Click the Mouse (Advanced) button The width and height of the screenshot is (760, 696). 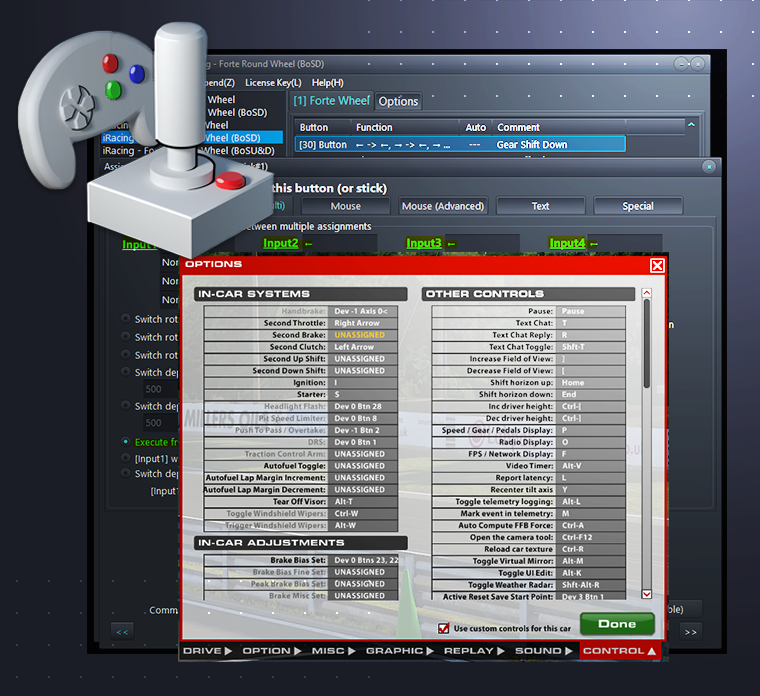point(443,206)
